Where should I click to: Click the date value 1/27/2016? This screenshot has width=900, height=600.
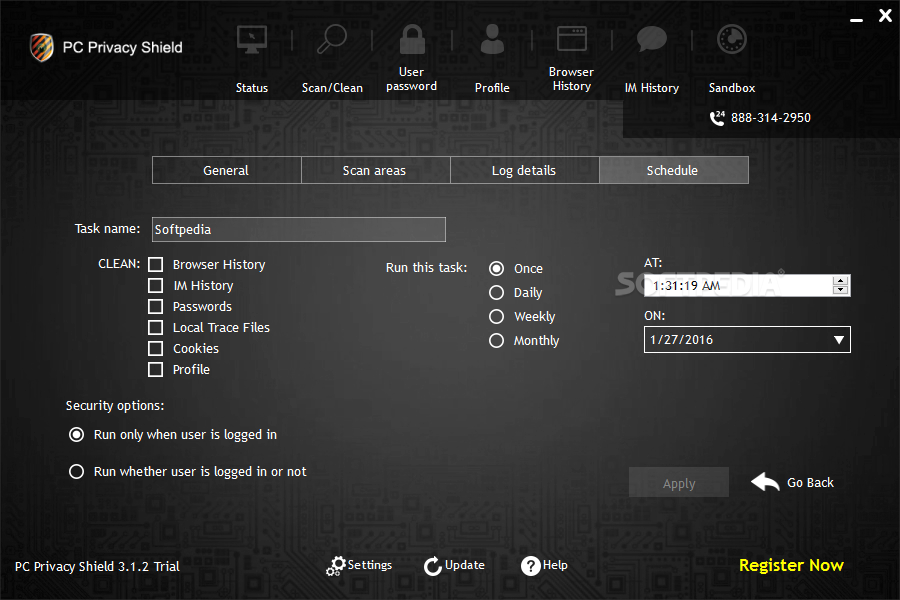point(681,340)
